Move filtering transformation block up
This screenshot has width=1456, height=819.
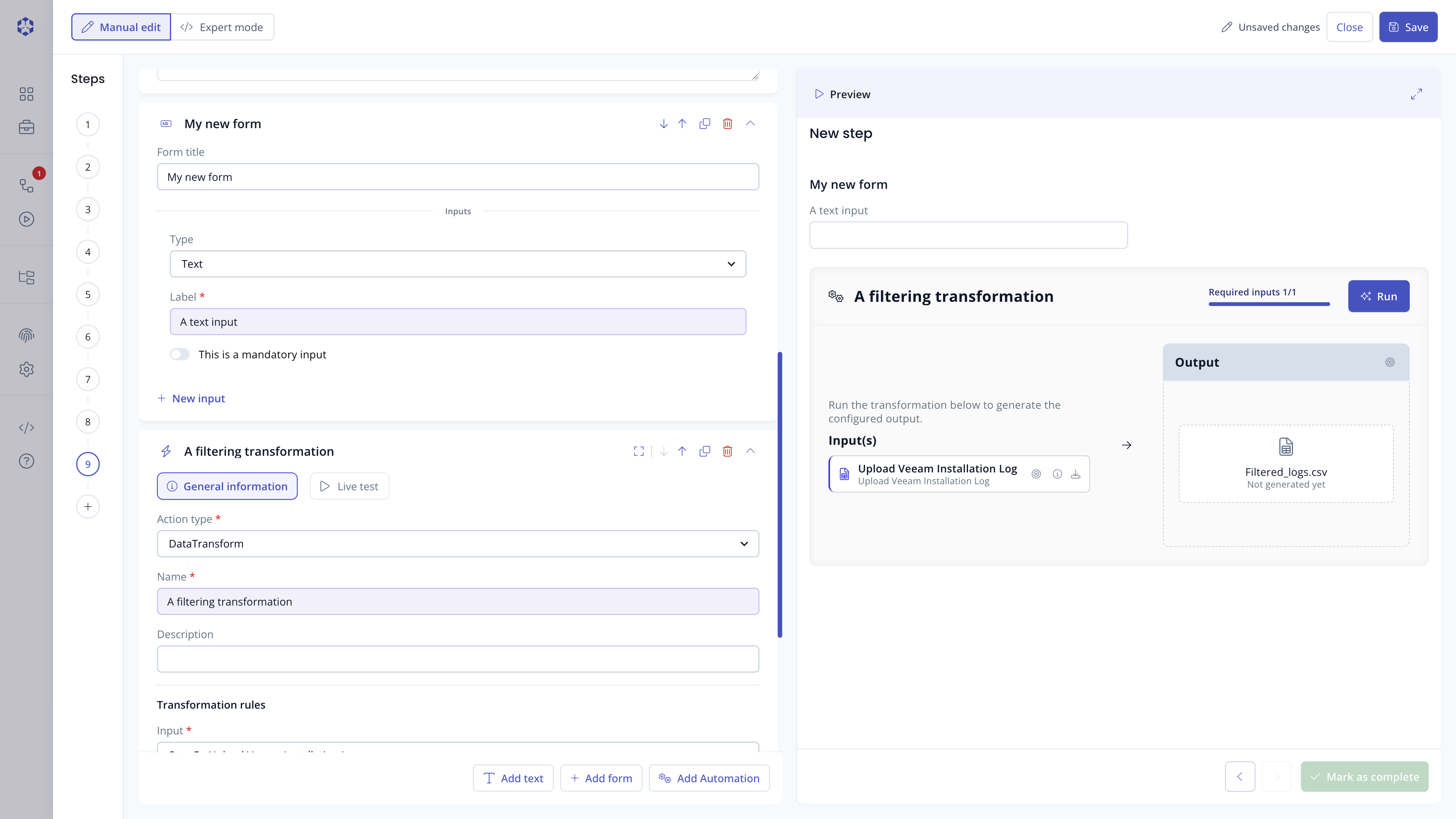(x=682, y=451)
